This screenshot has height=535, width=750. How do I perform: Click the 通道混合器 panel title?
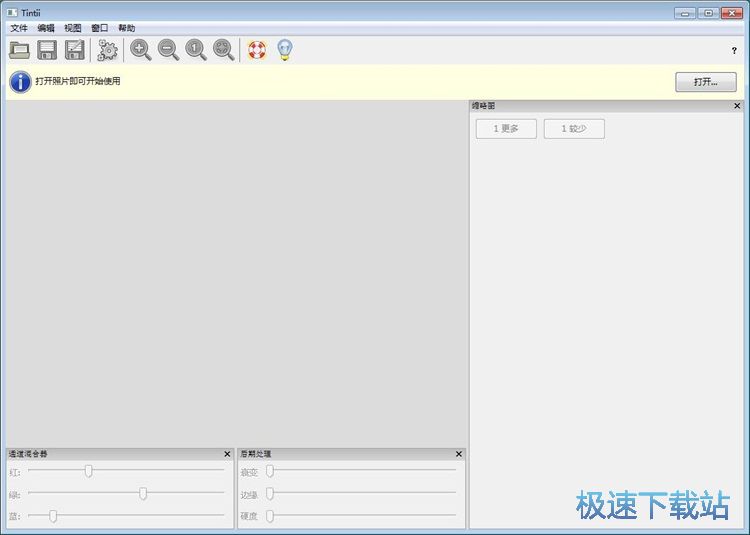[28, 454]
